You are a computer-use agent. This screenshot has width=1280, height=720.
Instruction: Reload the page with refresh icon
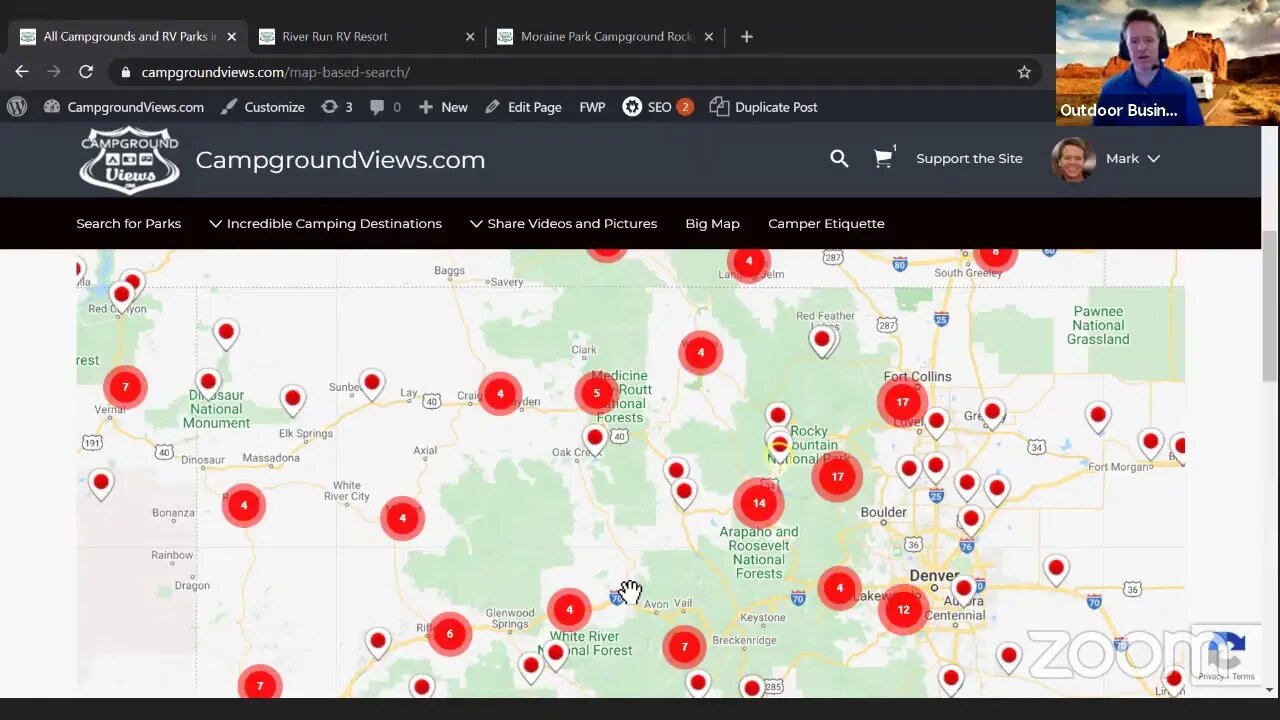[86, 72]
